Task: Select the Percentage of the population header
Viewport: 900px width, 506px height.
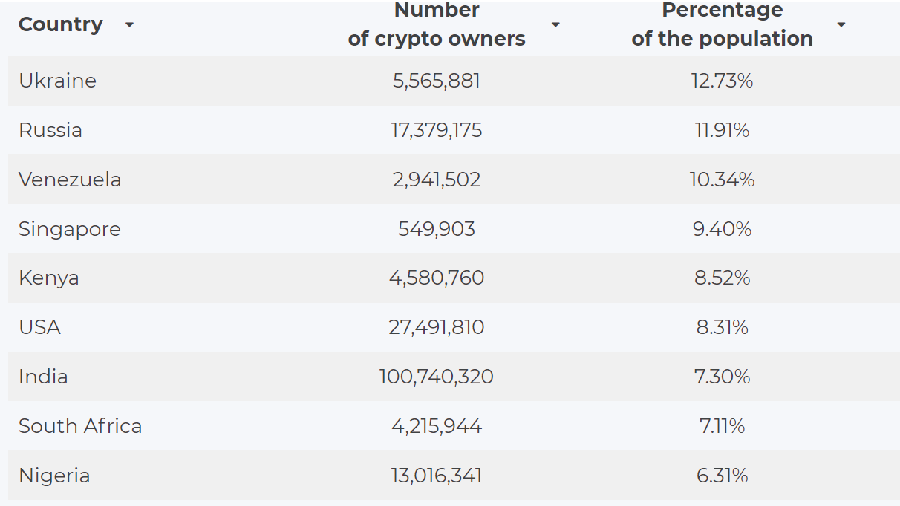Action: [x=722, y=25]
